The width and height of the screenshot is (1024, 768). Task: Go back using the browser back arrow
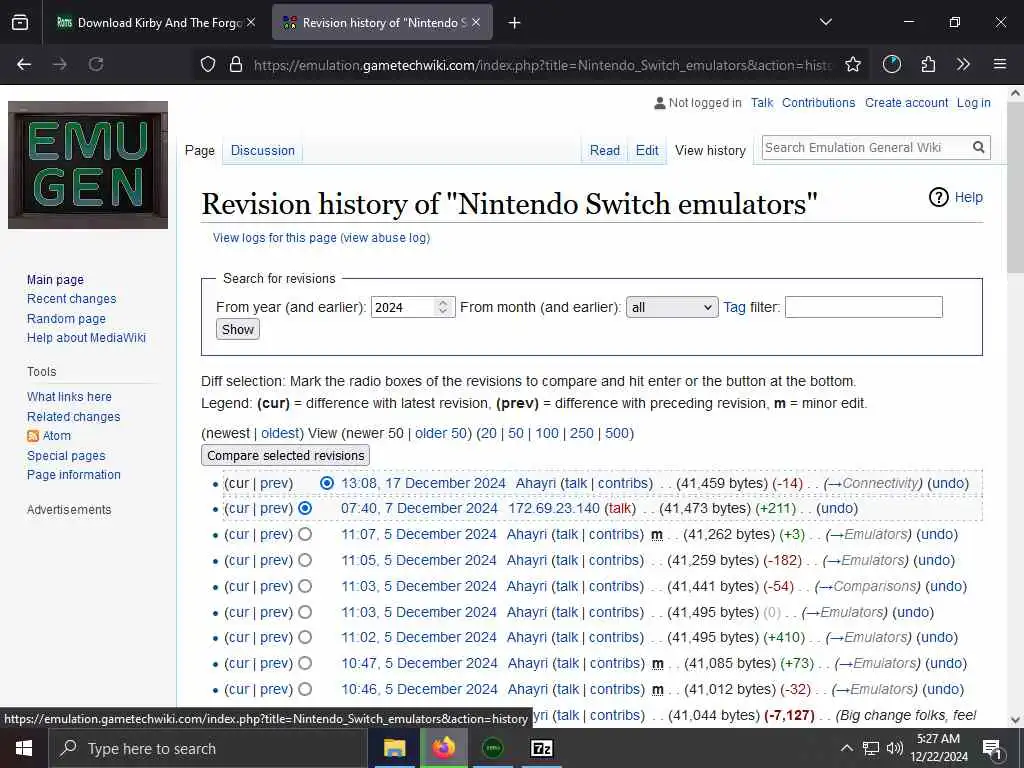pos(24,64)
